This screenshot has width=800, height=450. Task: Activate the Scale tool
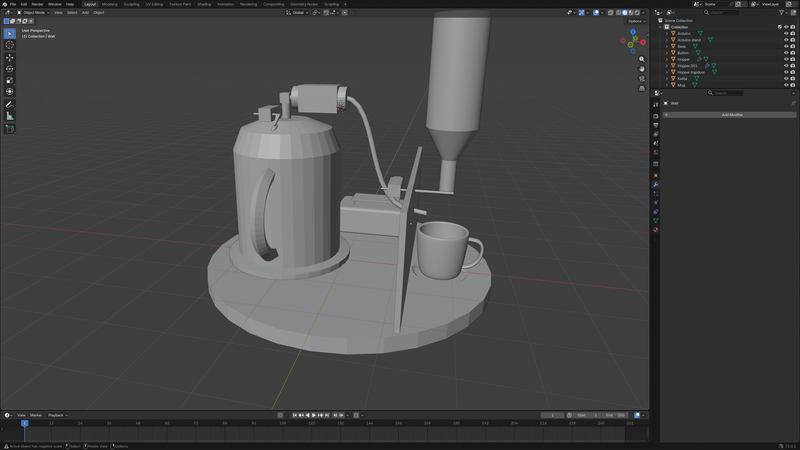coord(10,80)
